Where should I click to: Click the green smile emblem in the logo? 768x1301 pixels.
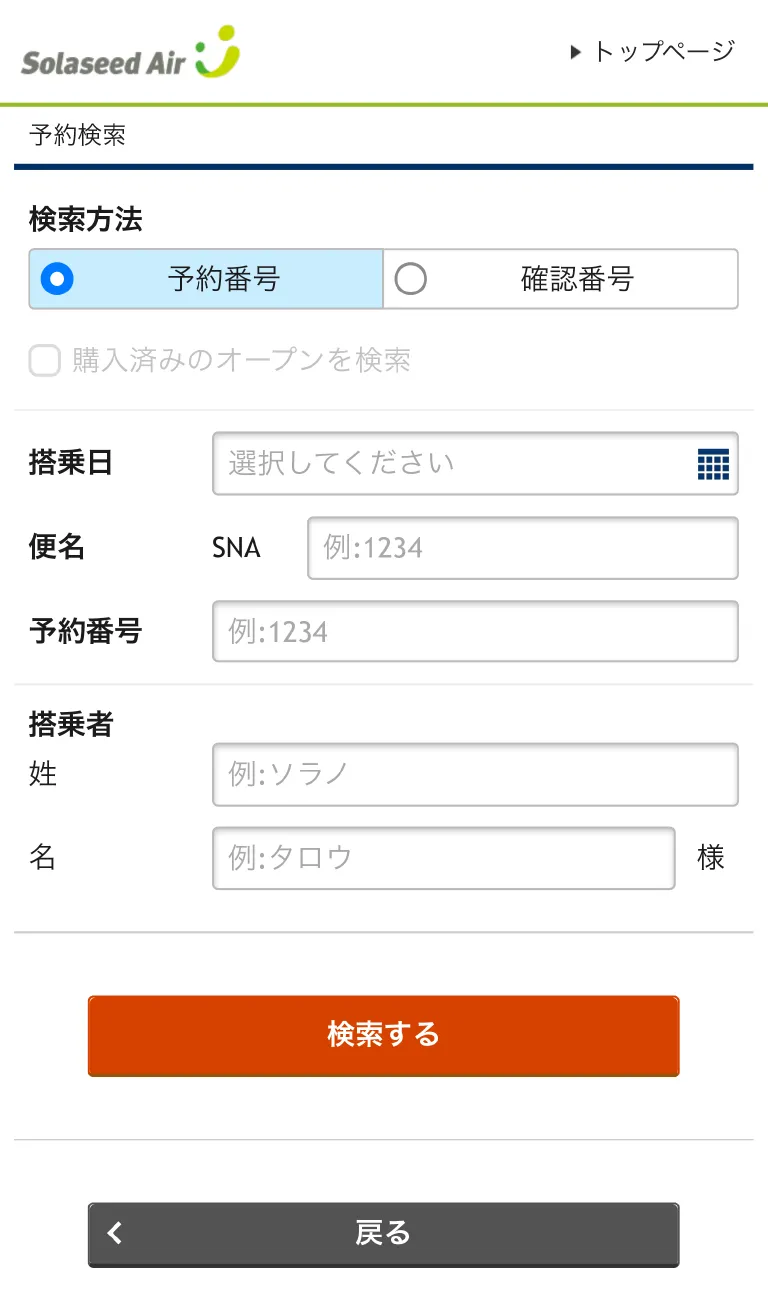[218, 52]
